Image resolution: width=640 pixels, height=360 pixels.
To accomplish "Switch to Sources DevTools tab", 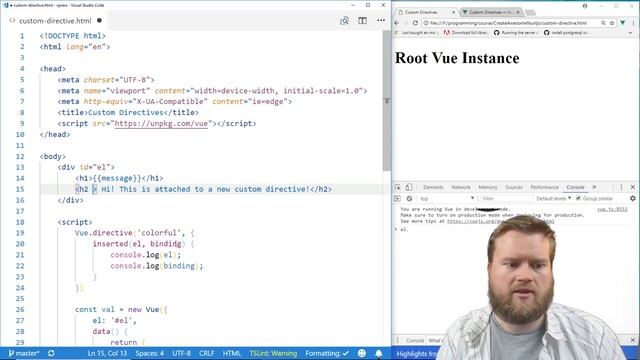I will (514, 187).
